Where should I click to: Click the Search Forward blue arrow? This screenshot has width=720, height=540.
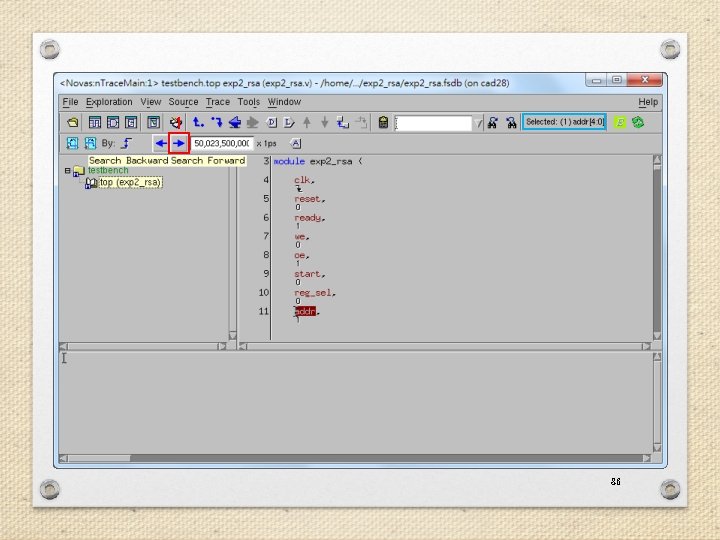(179, 143)
